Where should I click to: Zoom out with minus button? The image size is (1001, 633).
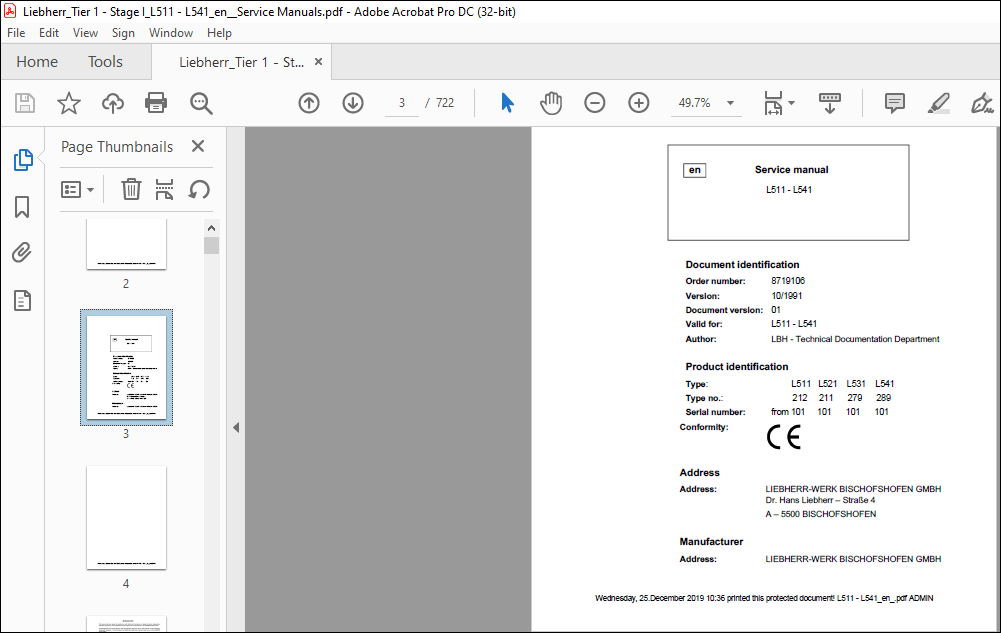(x=594, y=103)
